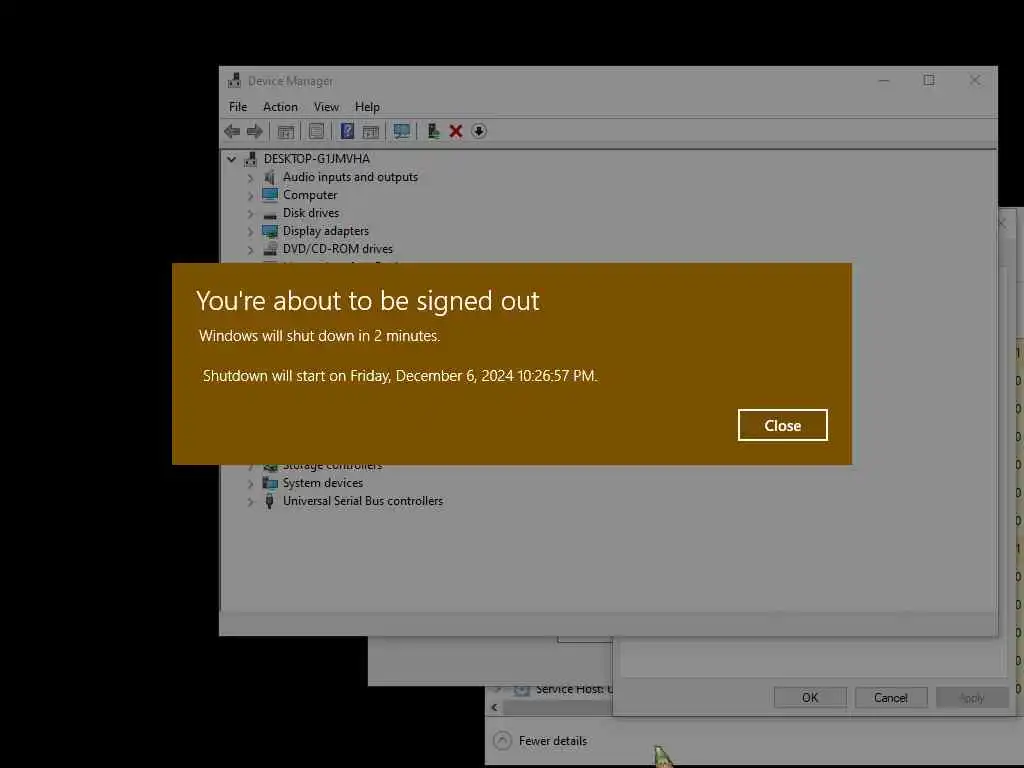Select the DVD/CD-ROM drives row
Screen dimensions: 1024x768
tap(338, 249)
